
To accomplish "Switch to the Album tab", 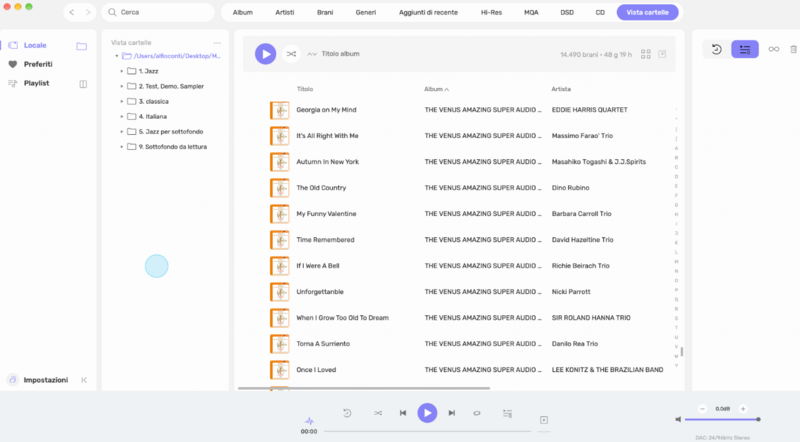I will pos(243,12).
